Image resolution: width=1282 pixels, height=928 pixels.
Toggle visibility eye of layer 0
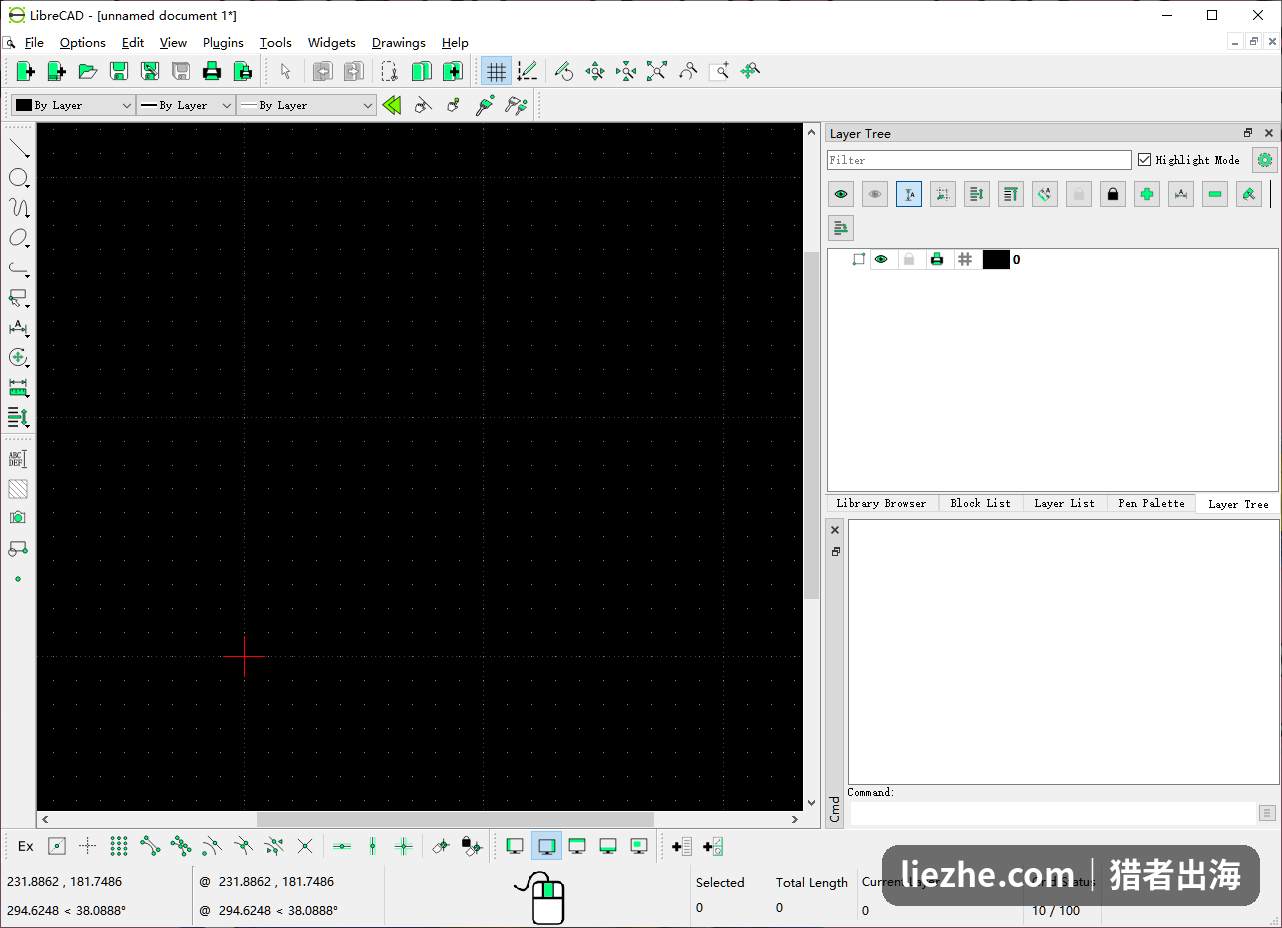(881, 259)
